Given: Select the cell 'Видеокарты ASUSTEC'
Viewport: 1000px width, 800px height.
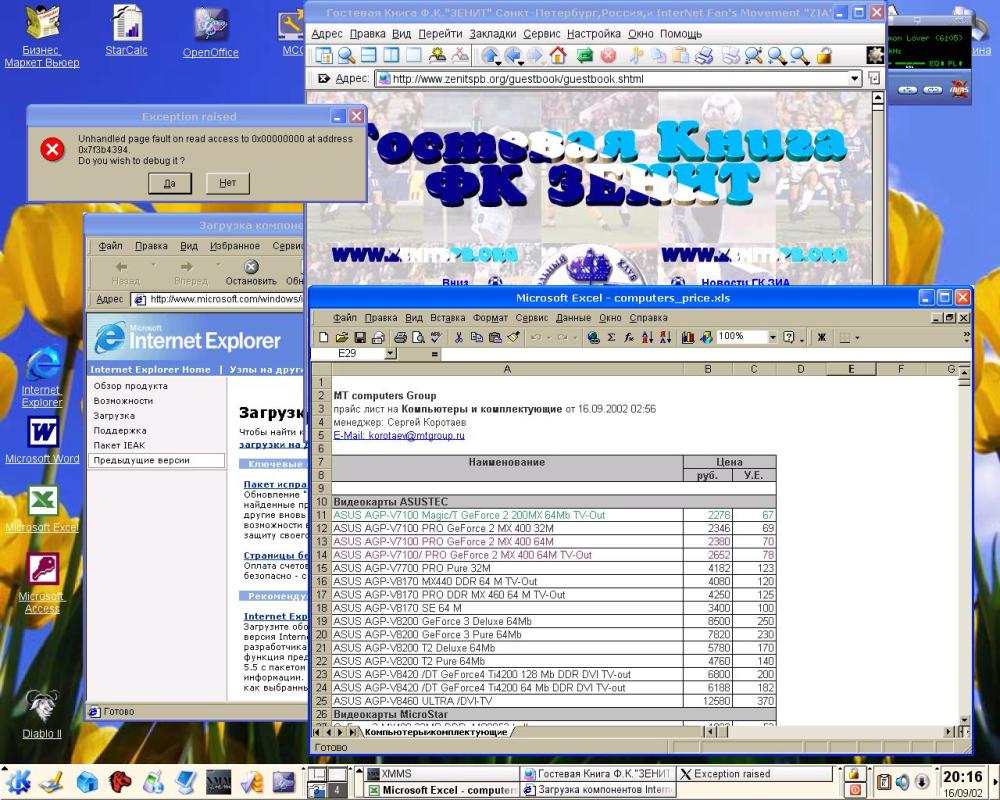Looking at the screenshot, I should pos(507,502).
